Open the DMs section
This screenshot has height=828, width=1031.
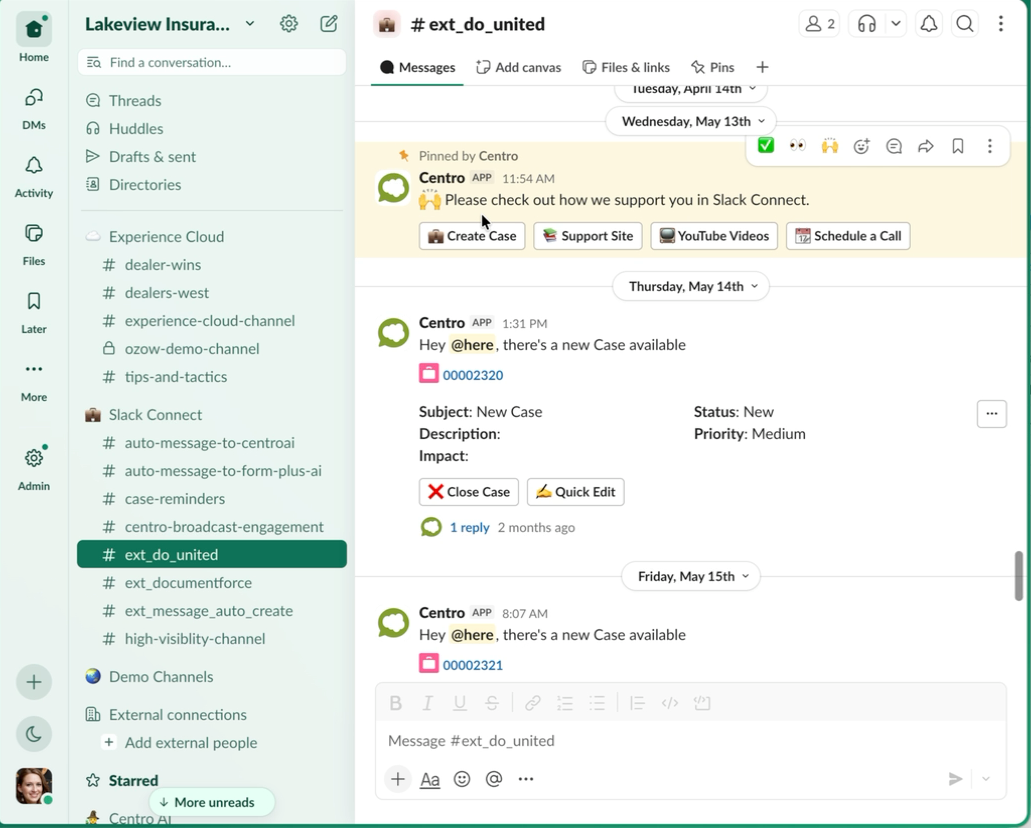34,109
